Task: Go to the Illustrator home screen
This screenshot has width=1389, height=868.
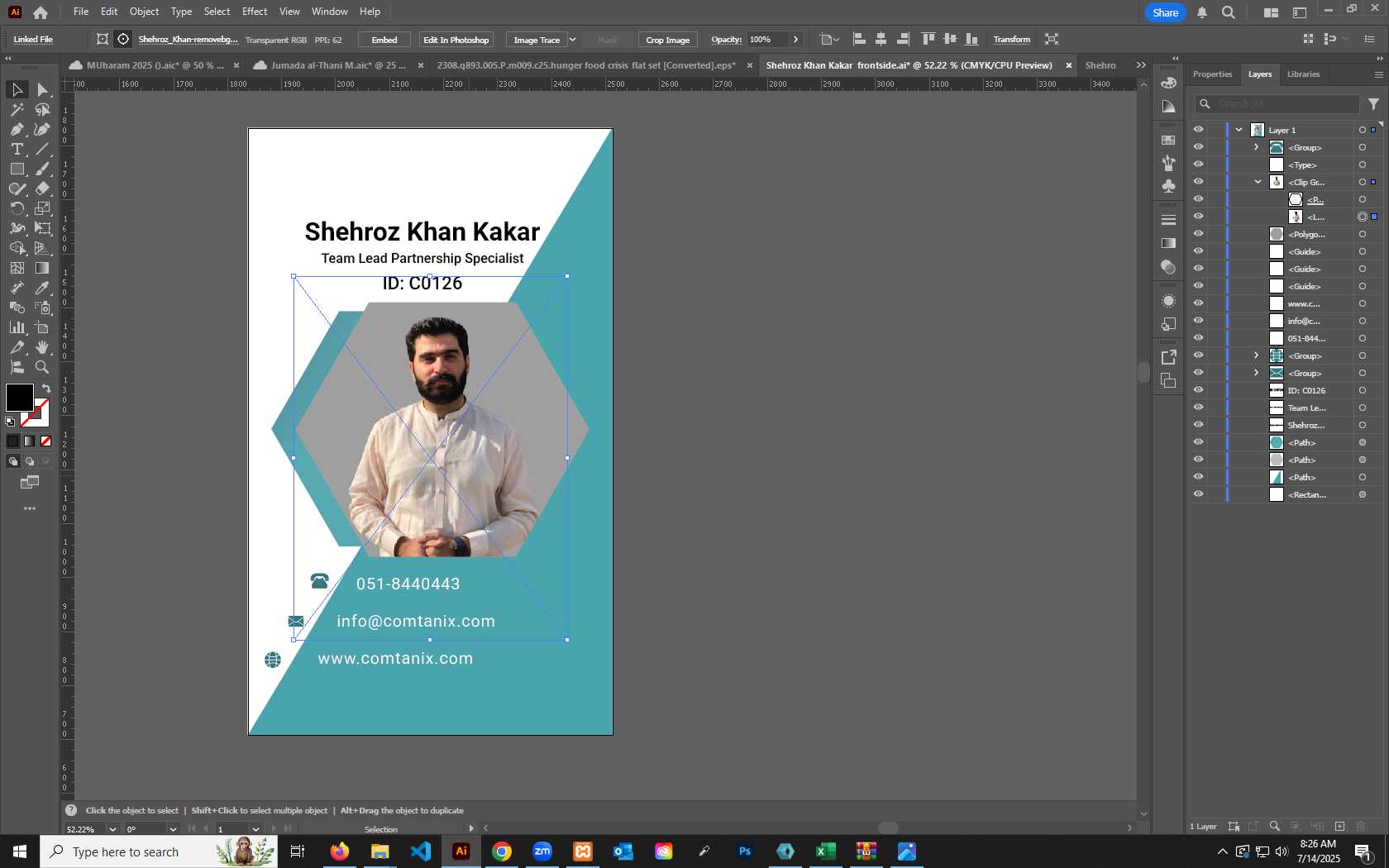Action: [41, 12]
